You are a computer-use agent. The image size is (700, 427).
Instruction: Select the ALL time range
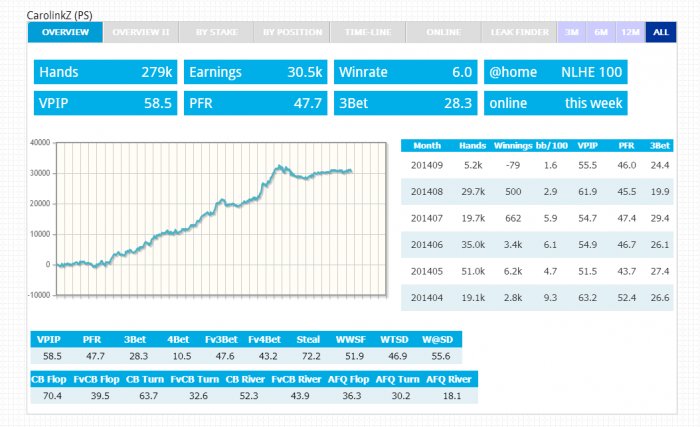coord(661,32)
